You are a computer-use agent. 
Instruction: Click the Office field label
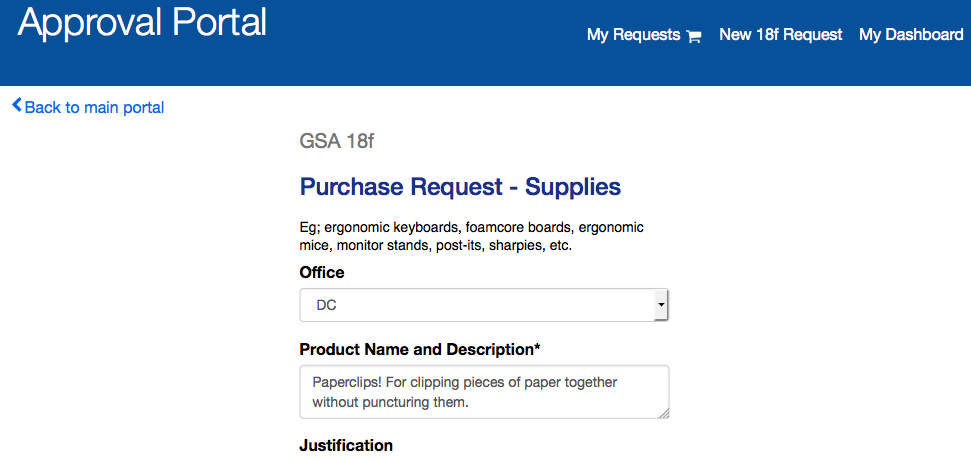coord(322,272)
